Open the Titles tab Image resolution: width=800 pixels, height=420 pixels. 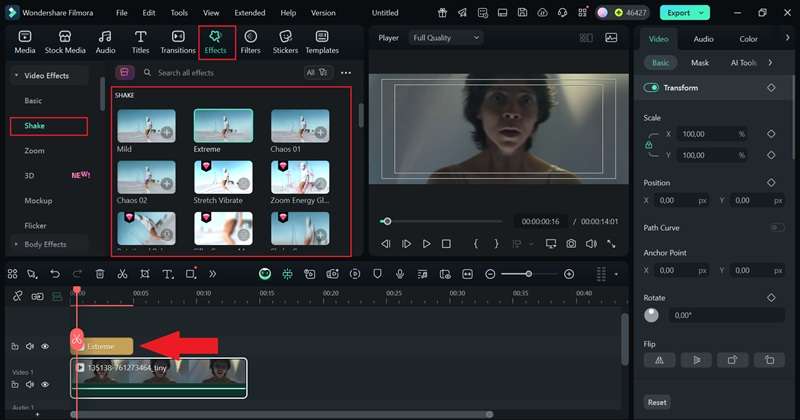[x=140, y=42]
